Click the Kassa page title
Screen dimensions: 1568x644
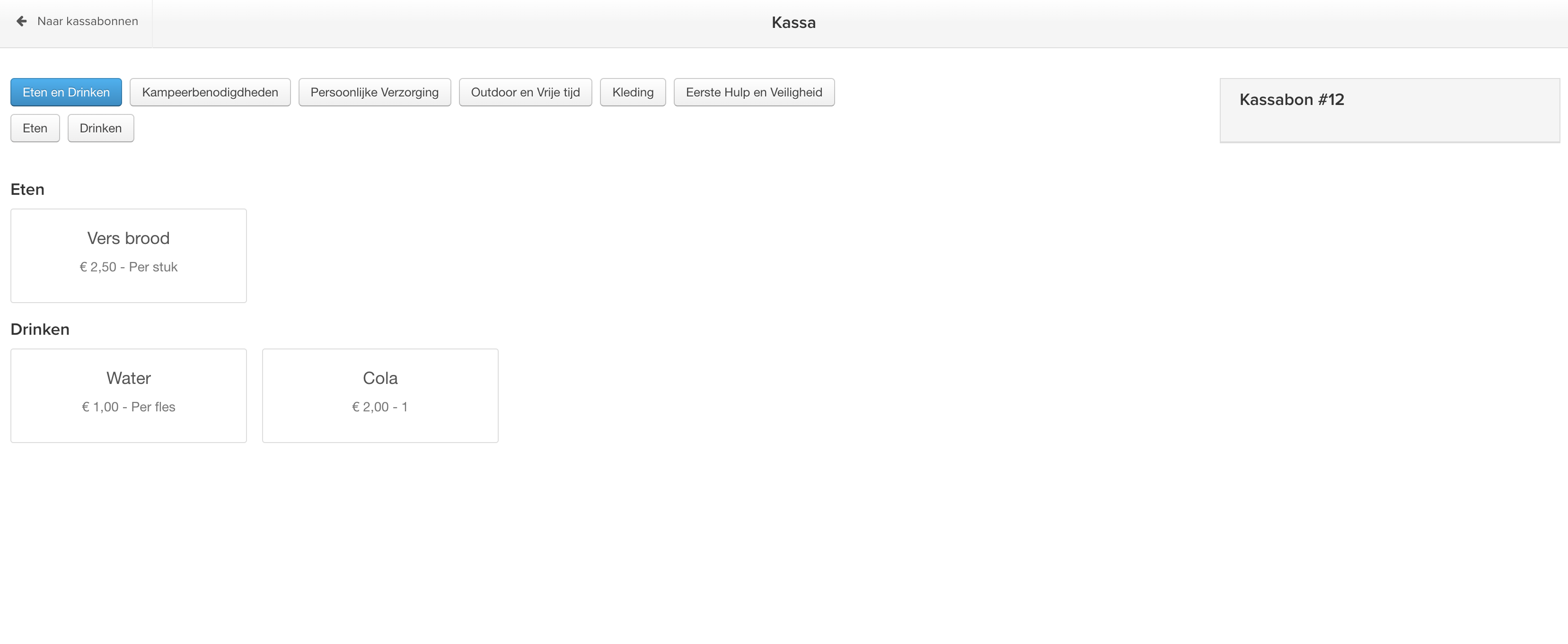794,23
